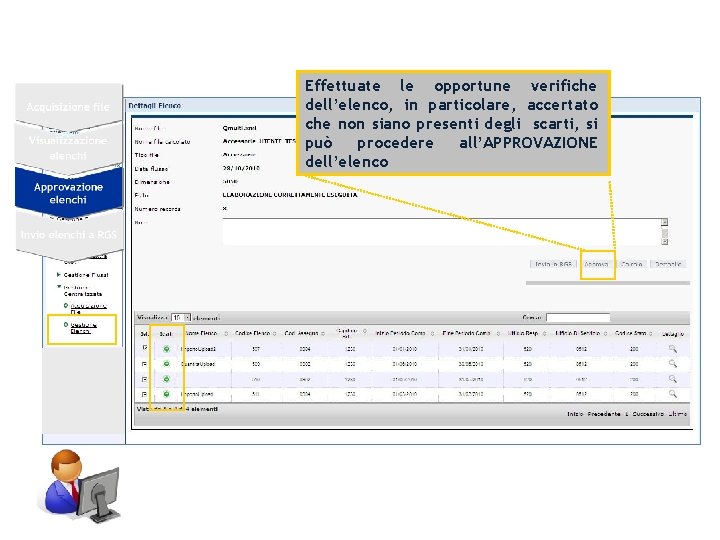This screenshot has height=540, width=720.
Task: Go to Inizio page link
Action: pyautogui.click(x=575, y=414)
